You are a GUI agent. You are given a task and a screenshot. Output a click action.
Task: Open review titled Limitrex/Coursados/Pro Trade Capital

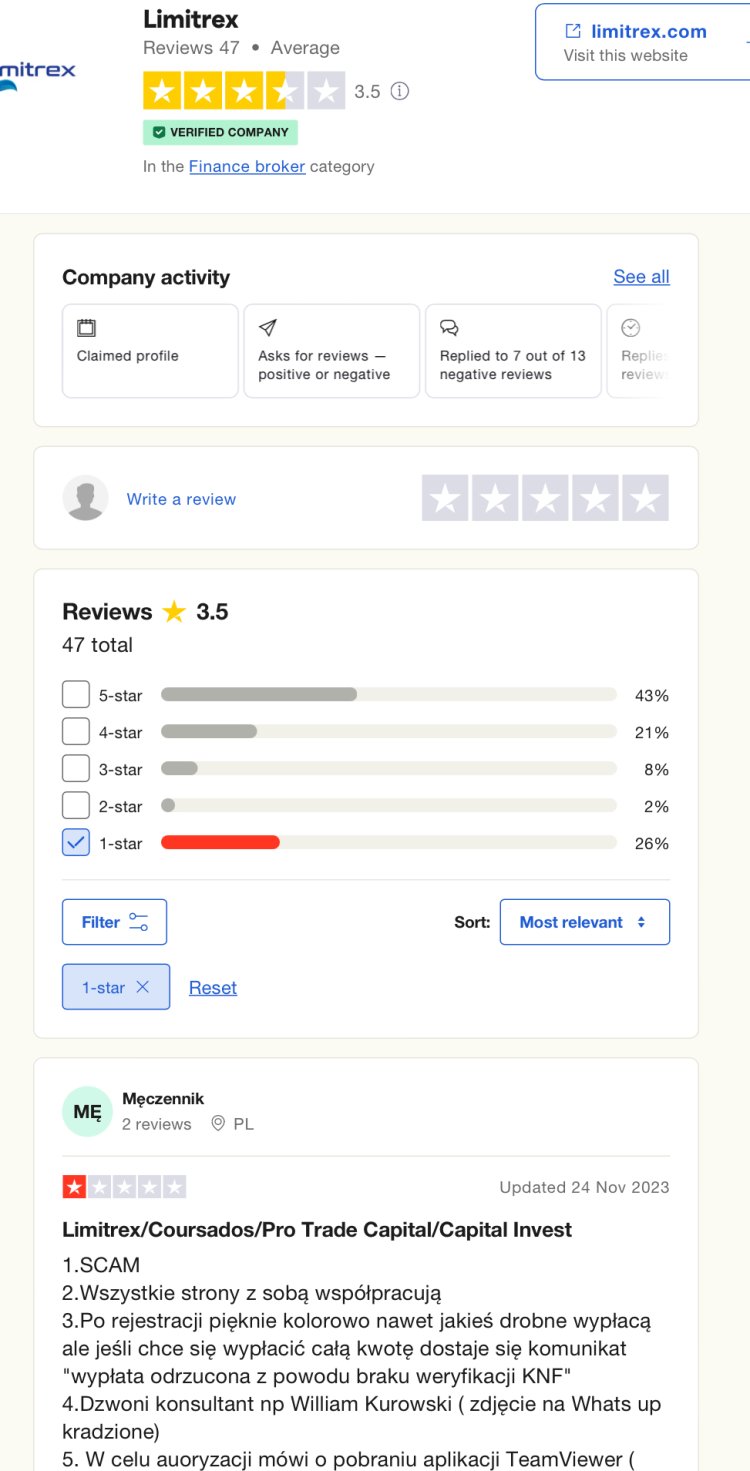pos(317,1230)
